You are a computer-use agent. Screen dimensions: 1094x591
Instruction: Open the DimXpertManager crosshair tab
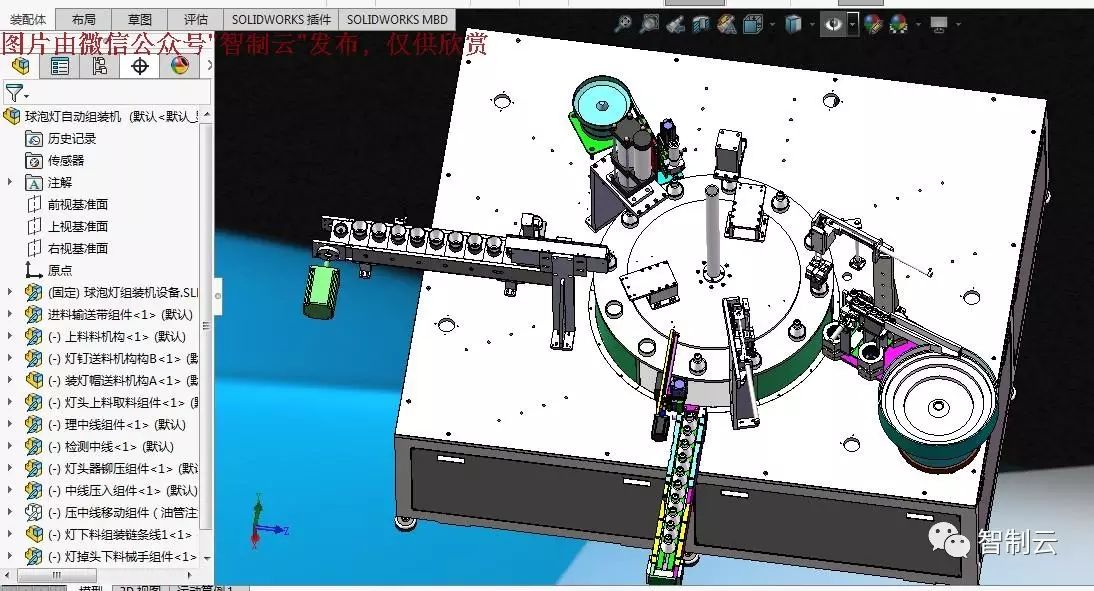point(140,66)
